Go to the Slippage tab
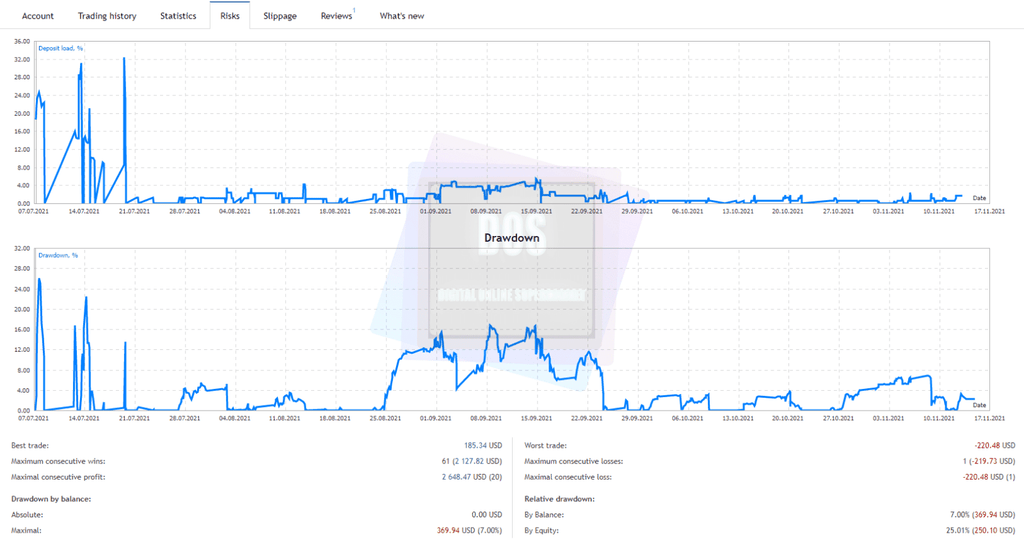This screenshot has width=1024, height=550. [x=280, y=16]
